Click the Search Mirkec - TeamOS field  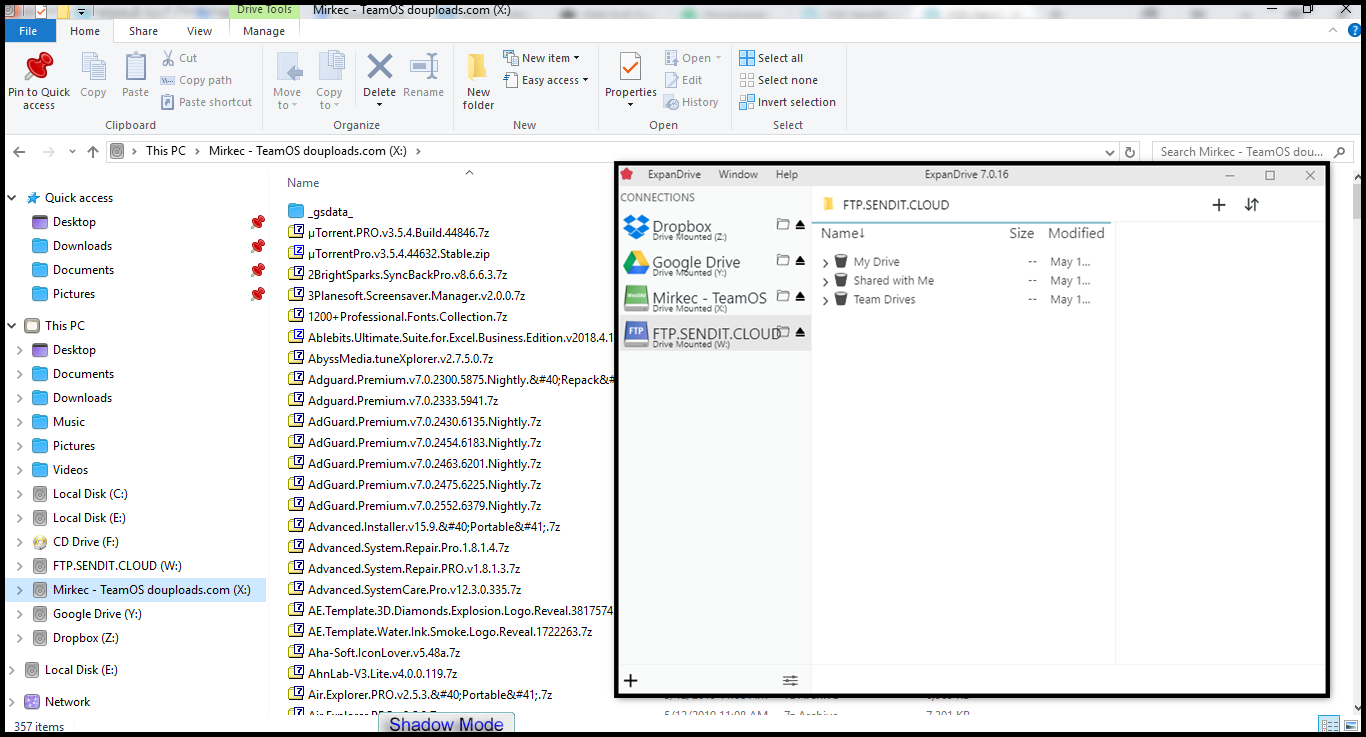tap(1254, 152)
